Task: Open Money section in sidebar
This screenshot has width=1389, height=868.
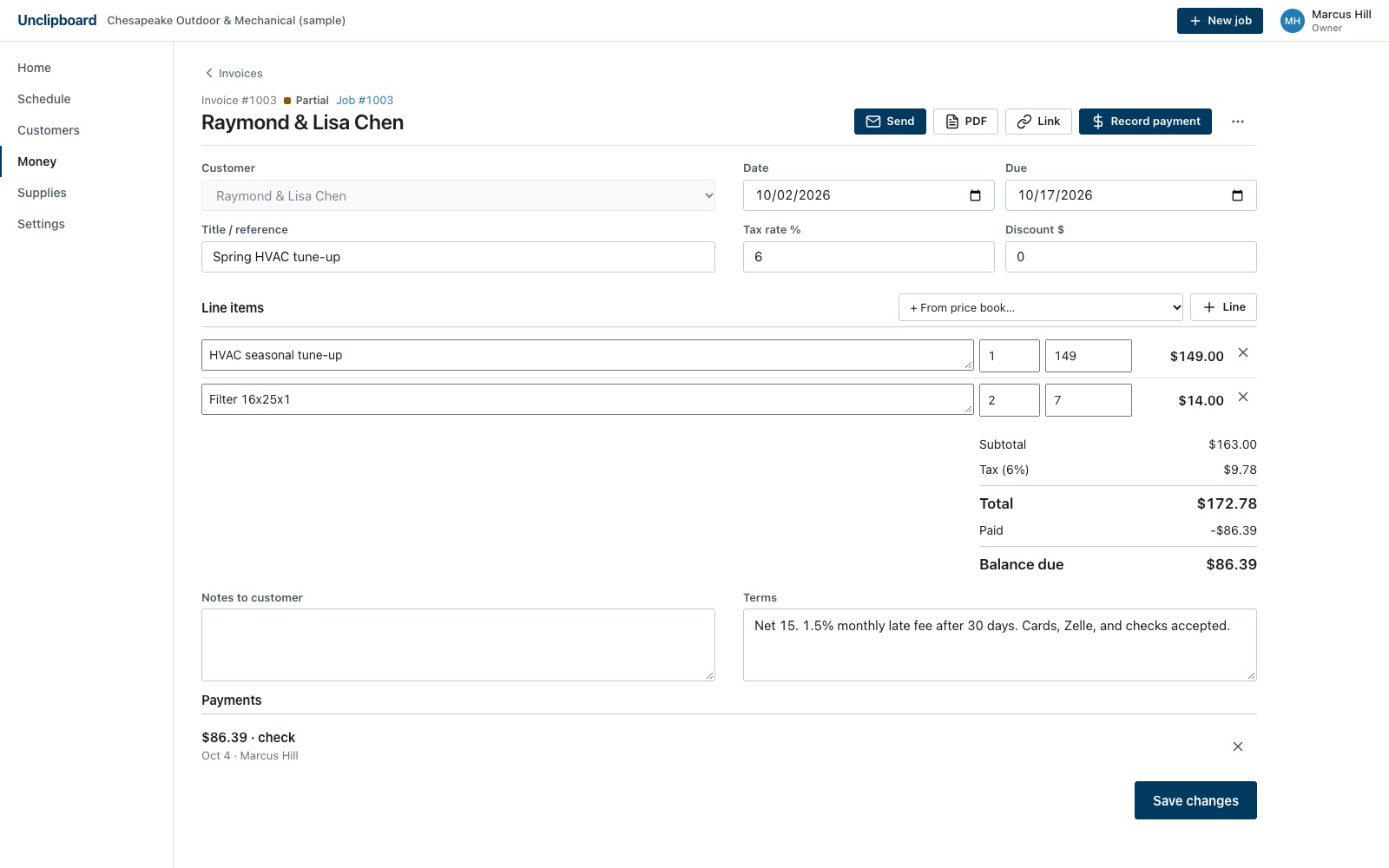Action: [36, 161]
